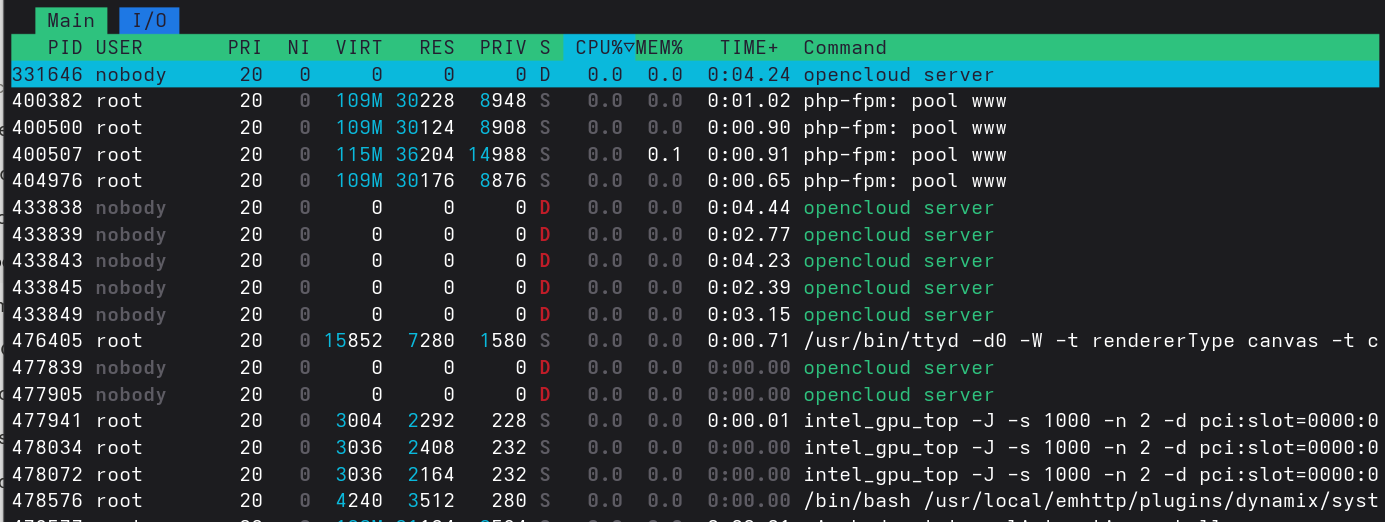Sort by the NI column header

[299, 47]
